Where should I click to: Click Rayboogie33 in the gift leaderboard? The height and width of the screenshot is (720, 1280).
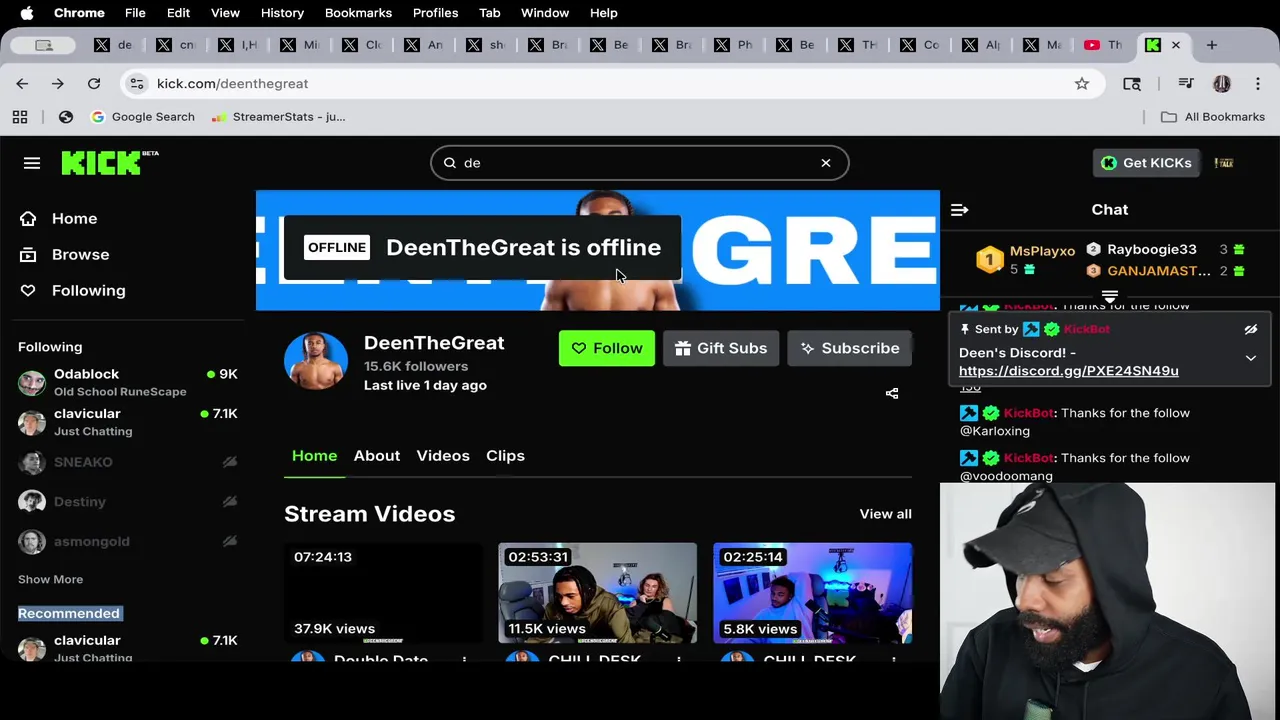1151,250
